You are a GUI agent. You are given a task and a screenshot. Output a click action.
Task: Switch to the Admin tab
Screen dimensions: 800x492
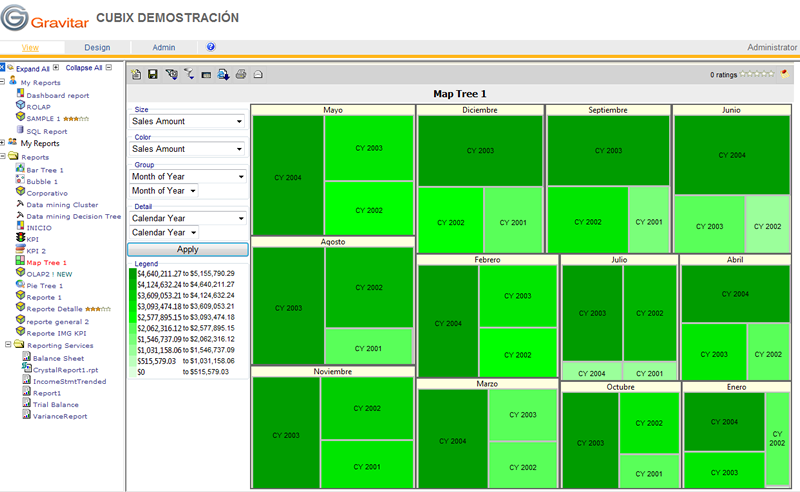[164, 47]
